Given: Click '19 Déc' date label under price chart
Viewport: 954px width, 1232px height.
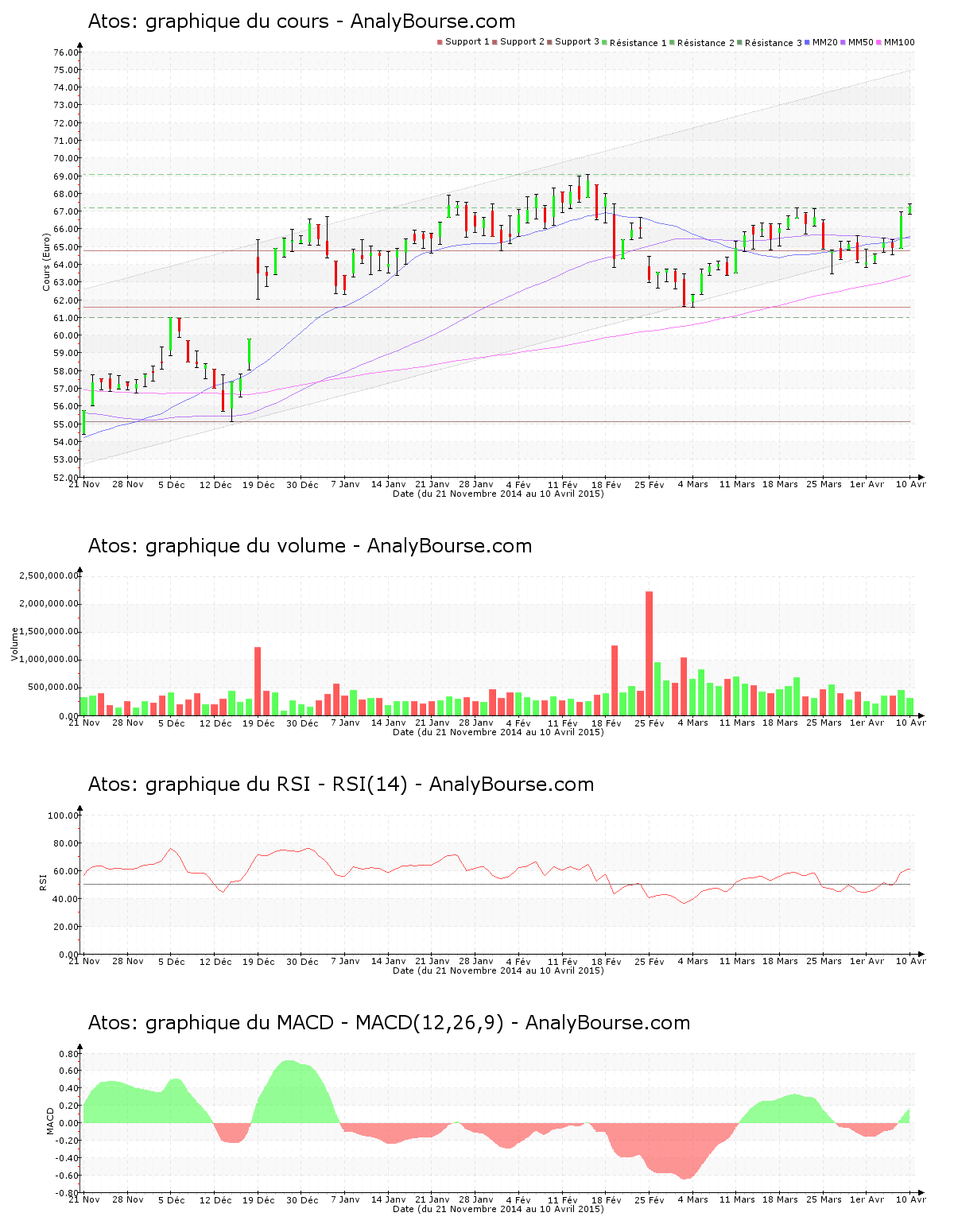Looking at the screenshot, I should click(x=259, y=485).
